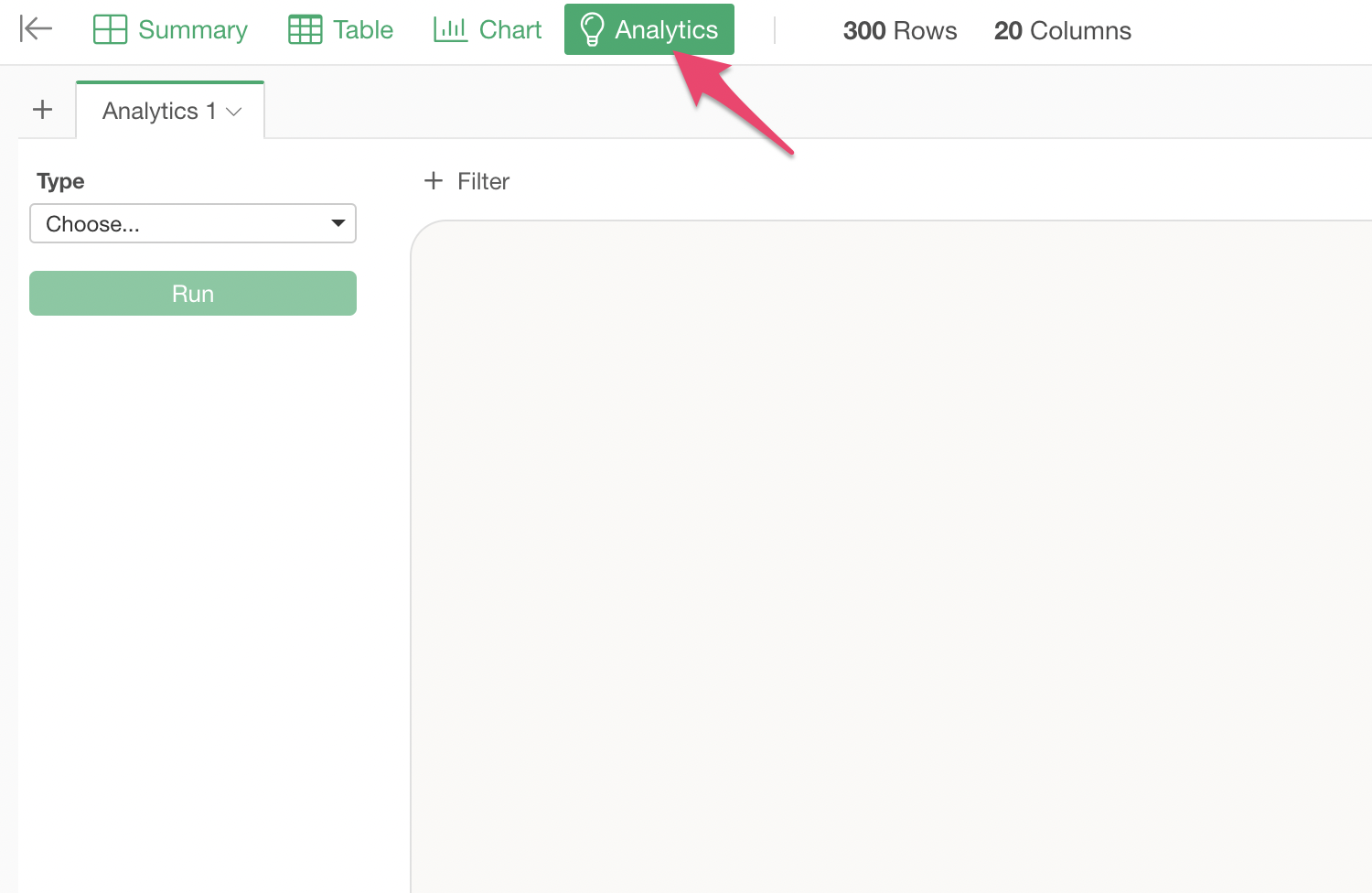Select the Analytics 1 tab

pos(170,111)
